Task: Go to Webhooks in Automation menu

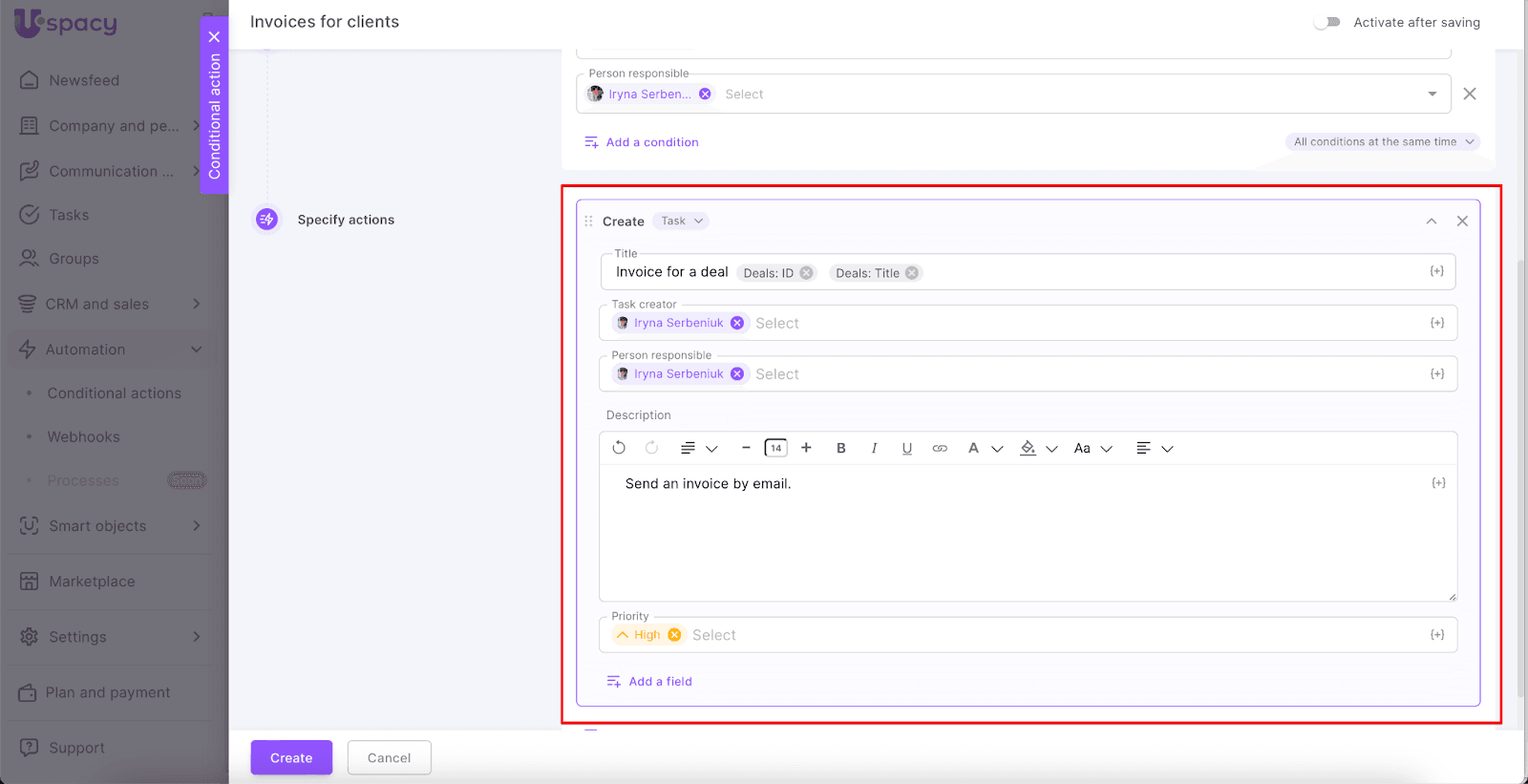Action: point(84,437)
